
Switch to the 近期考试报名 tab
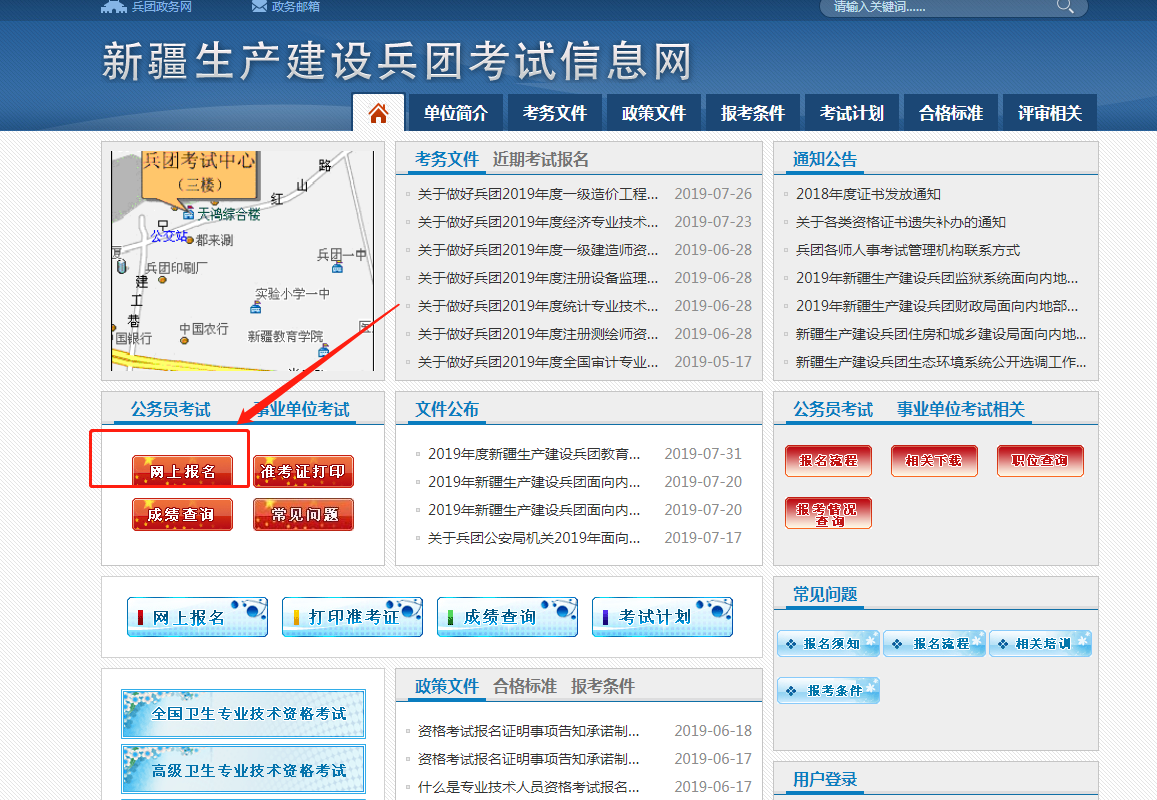click(x=541, y=159)
